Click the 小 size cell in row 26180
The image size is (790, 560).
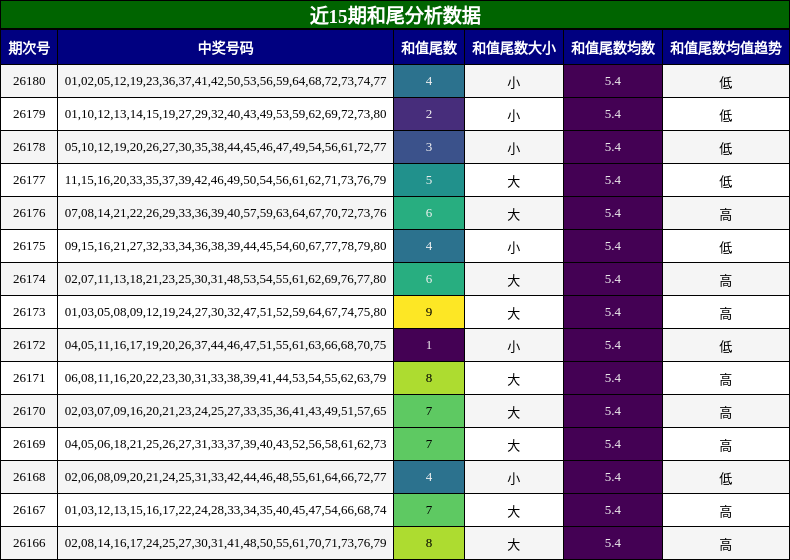514,81
